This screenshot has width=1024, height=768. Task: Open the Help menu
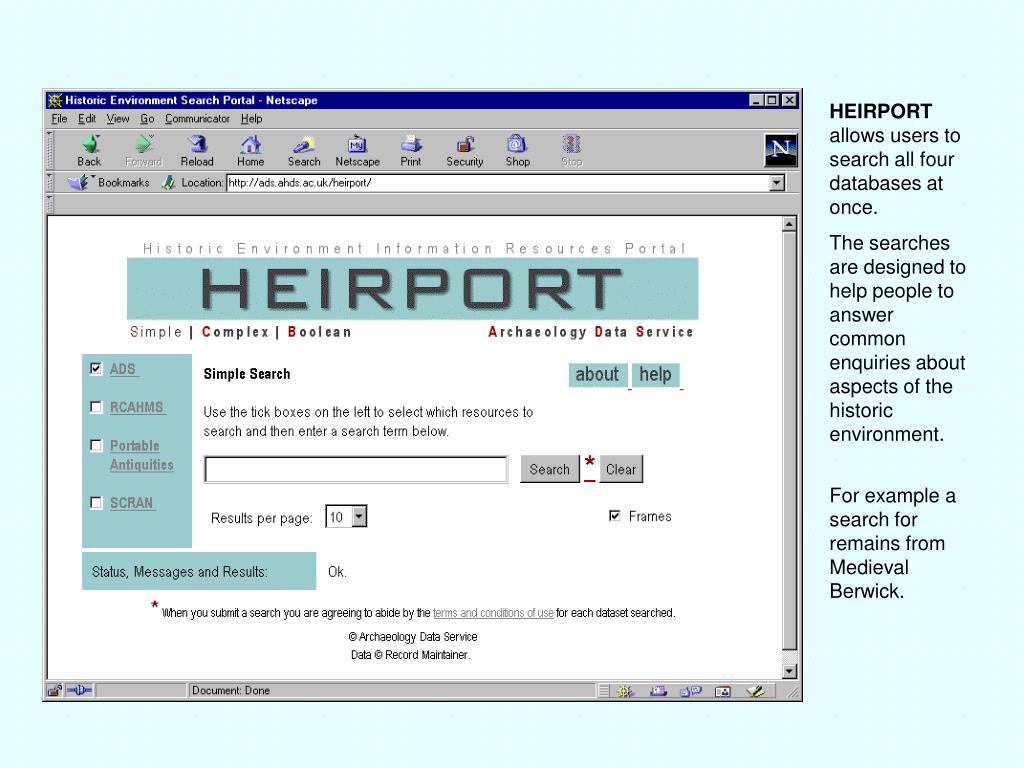pos(251,119)
